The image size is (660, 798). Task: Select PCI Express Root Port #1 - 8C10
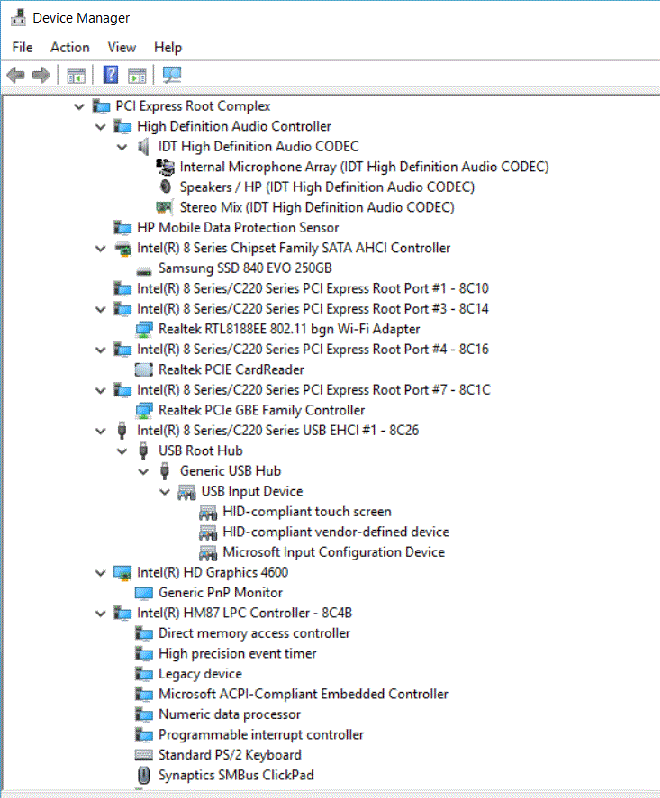(313, 289)
